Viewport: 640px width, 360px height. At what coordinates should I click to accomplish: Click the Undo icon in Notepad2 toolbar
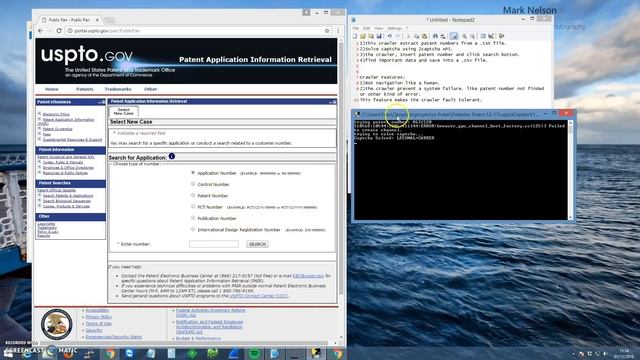point(390,36)
